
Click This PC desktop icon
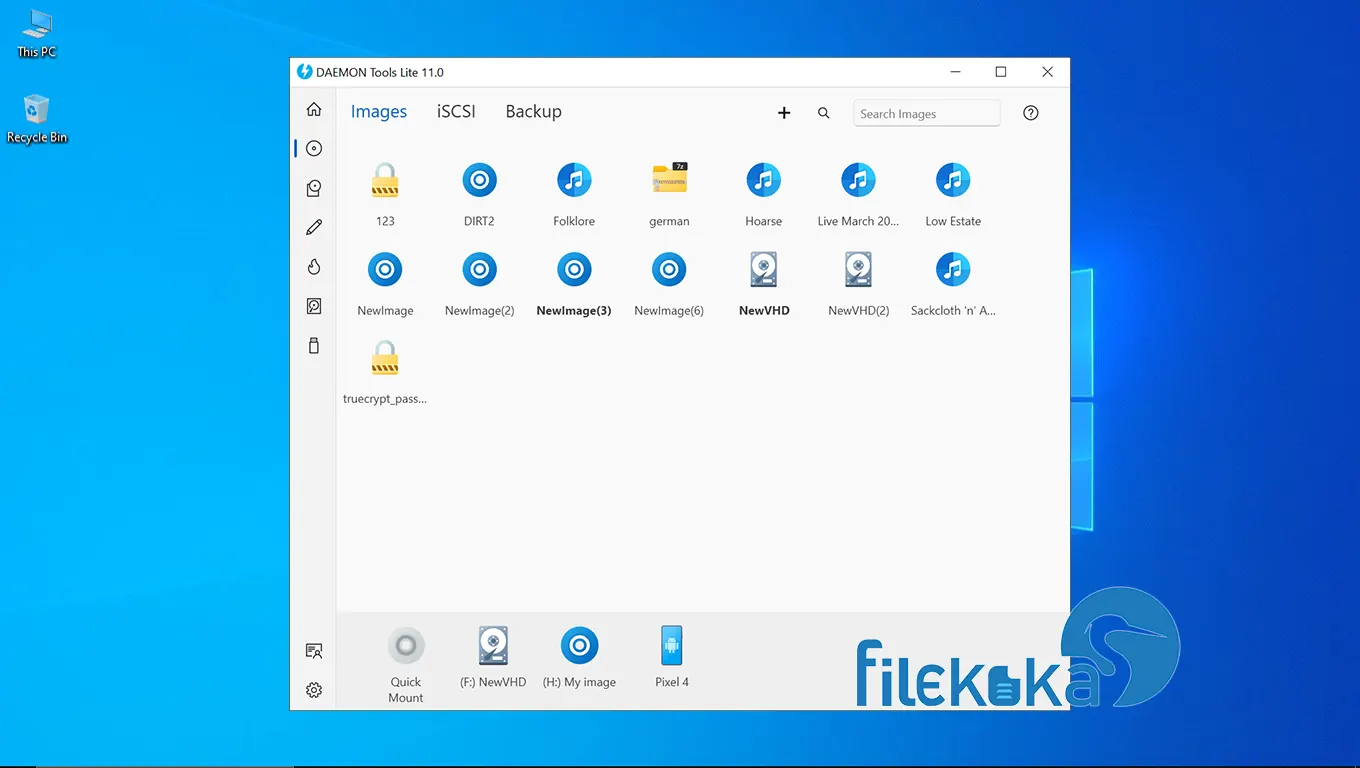36,33
